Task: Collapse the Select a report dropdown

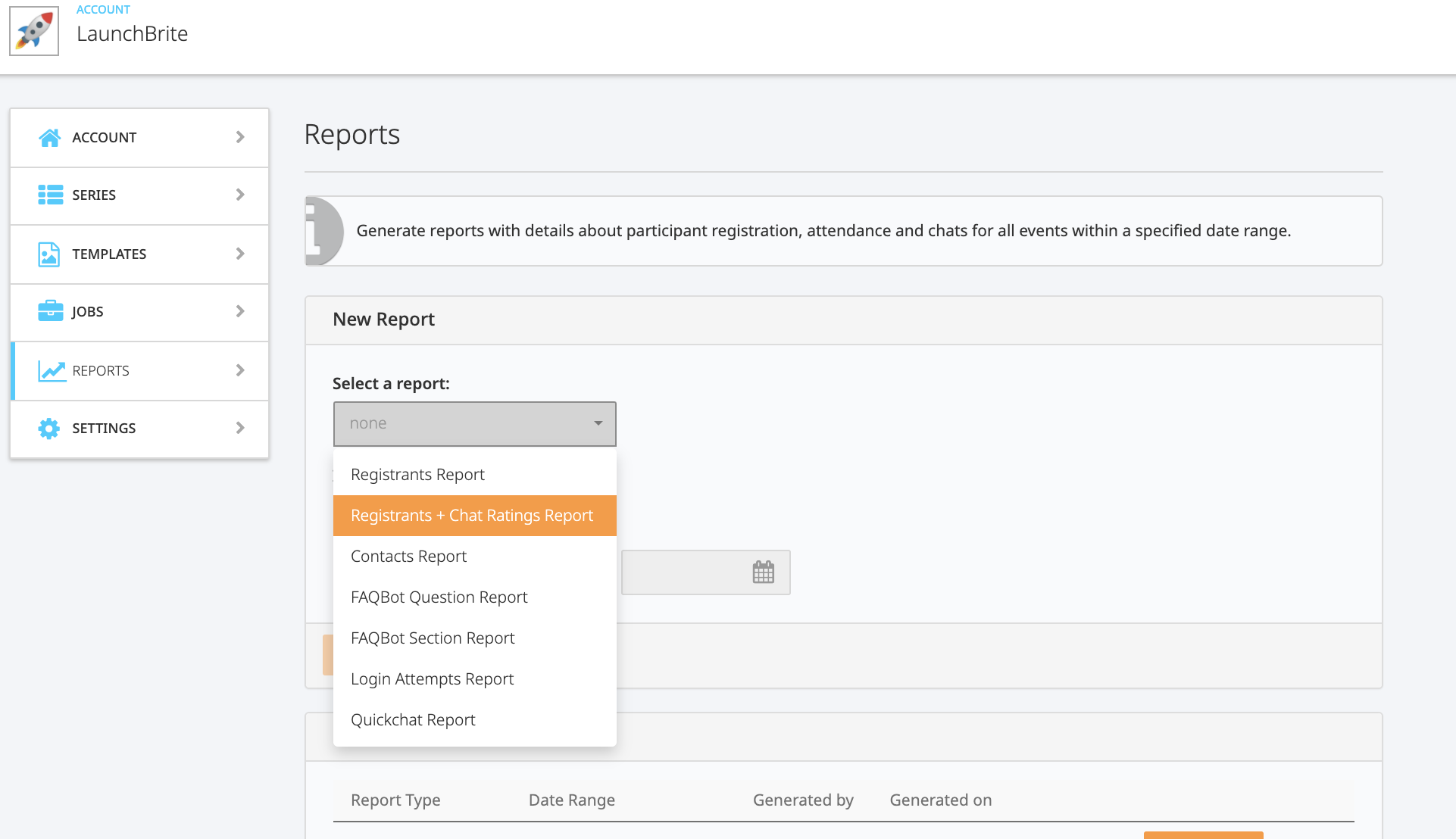Action: [x=474, y=423]
